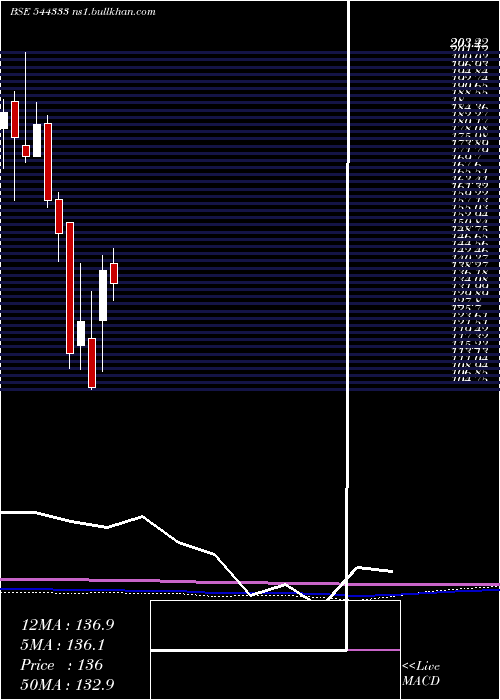Click the BSE 544333 ns1.bullkhan.com title text

tap(83, 12)
